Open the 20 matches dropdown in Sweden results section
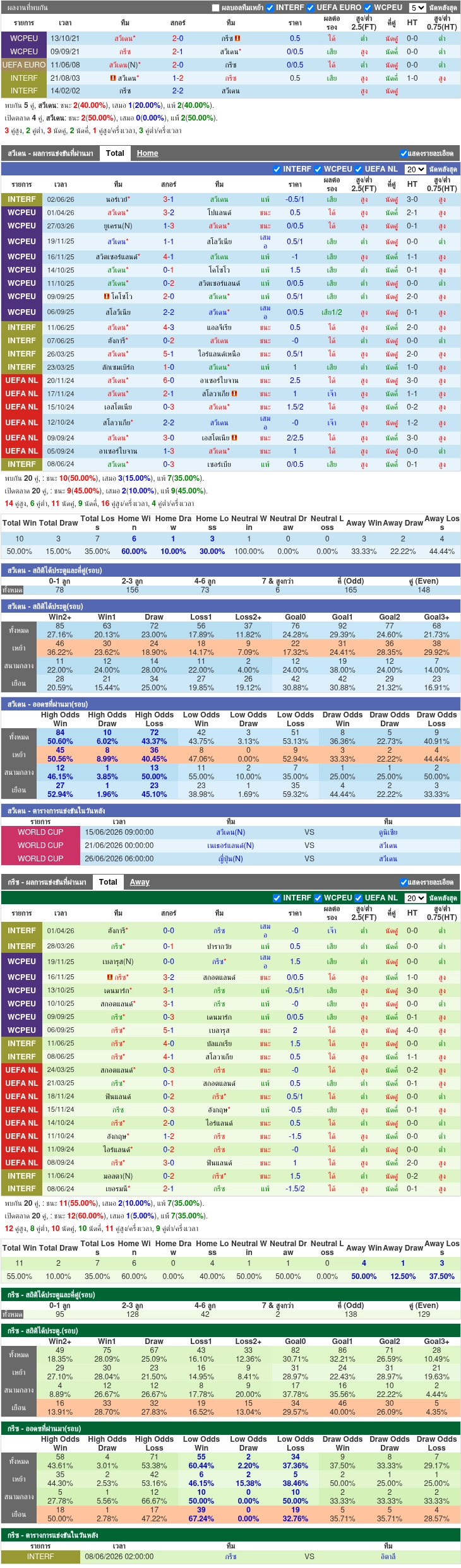The width and height of the screenshot is (461, 1568). (415, 169)
